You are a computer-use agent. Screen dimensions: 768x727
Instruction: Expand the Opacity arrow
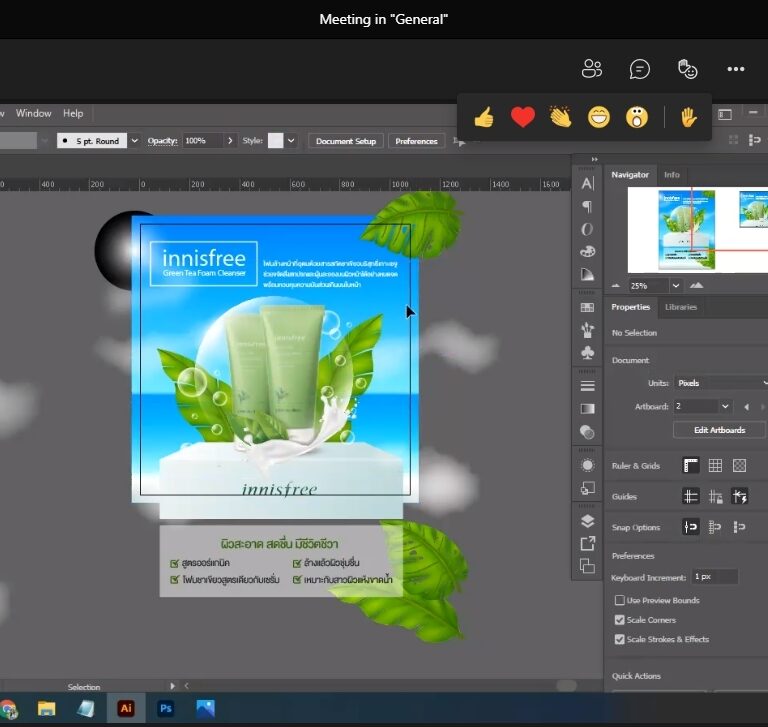coord(230,141)
